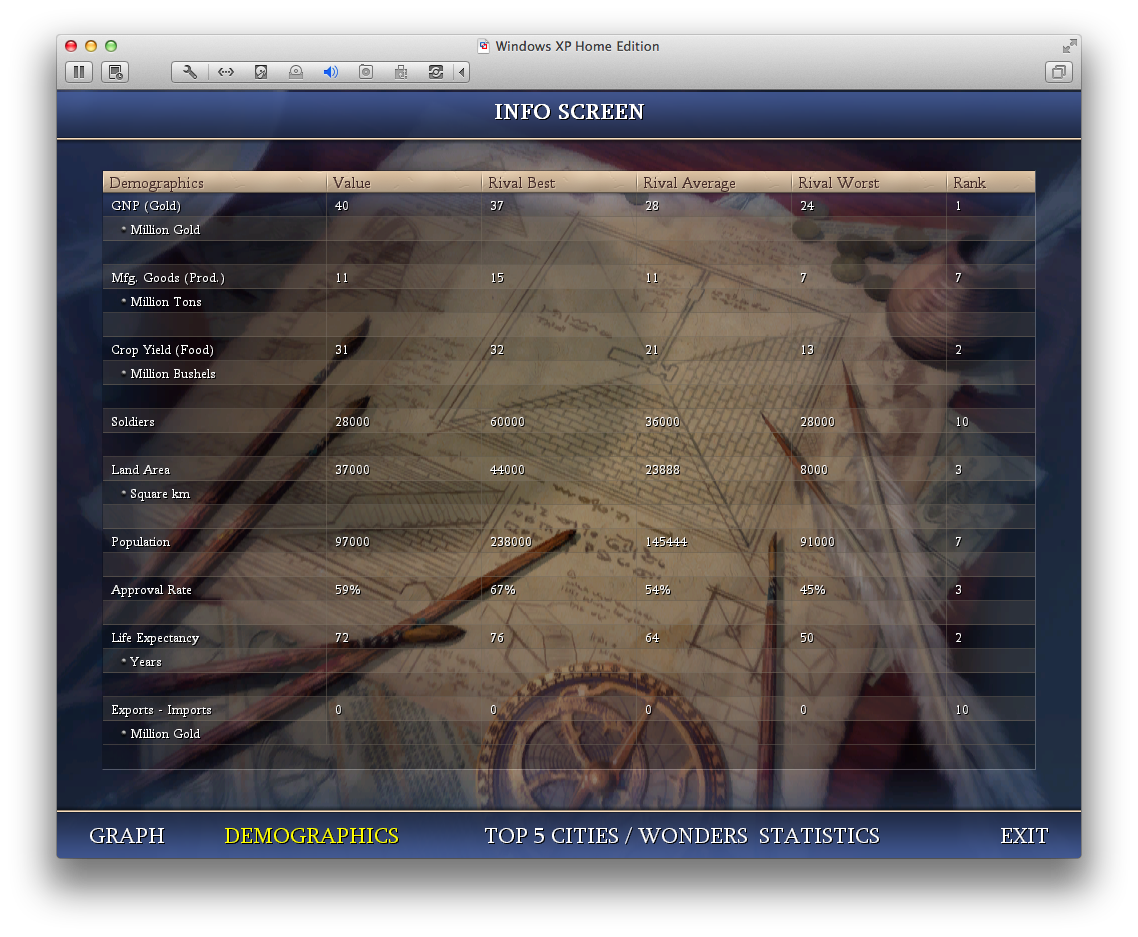The height and width of the screenshot is (937, 1138).
Task: Enter full screen with top-right arrows
Action: (x=1068, y=46)
